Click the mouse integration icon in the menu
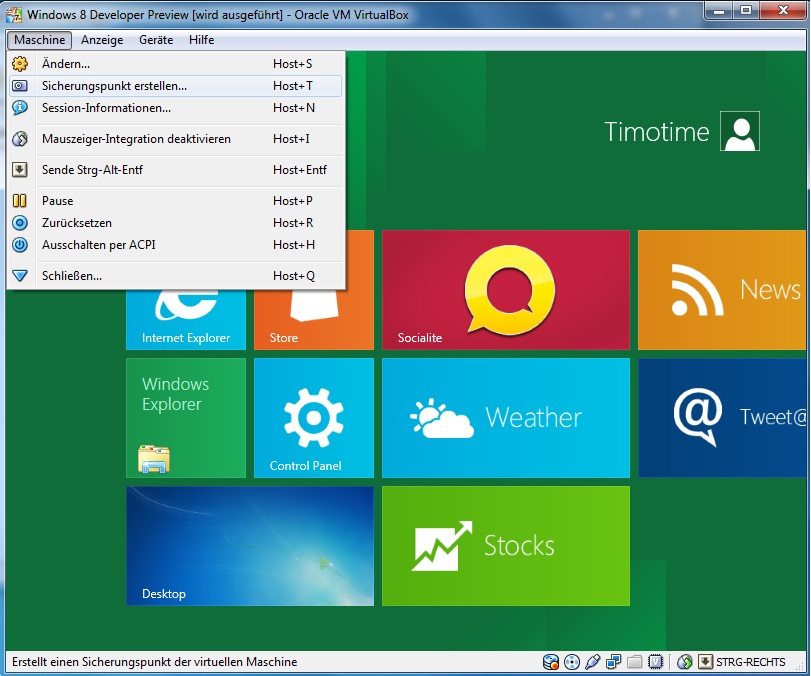This screenshot has width=811, height=676. click(20, 139)
